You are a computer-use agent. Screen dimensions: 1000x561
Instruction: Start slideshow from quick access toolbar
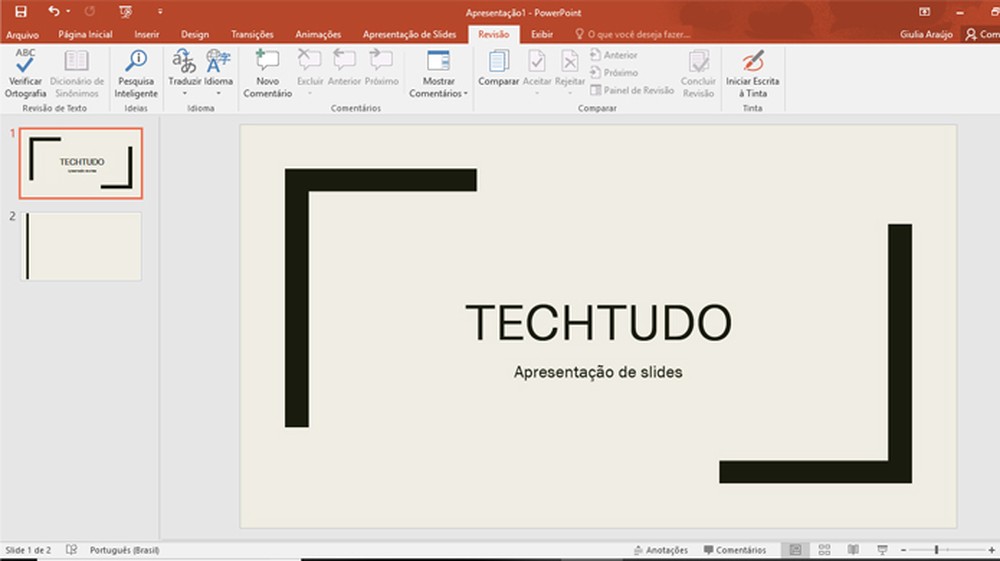pos(126,11)
